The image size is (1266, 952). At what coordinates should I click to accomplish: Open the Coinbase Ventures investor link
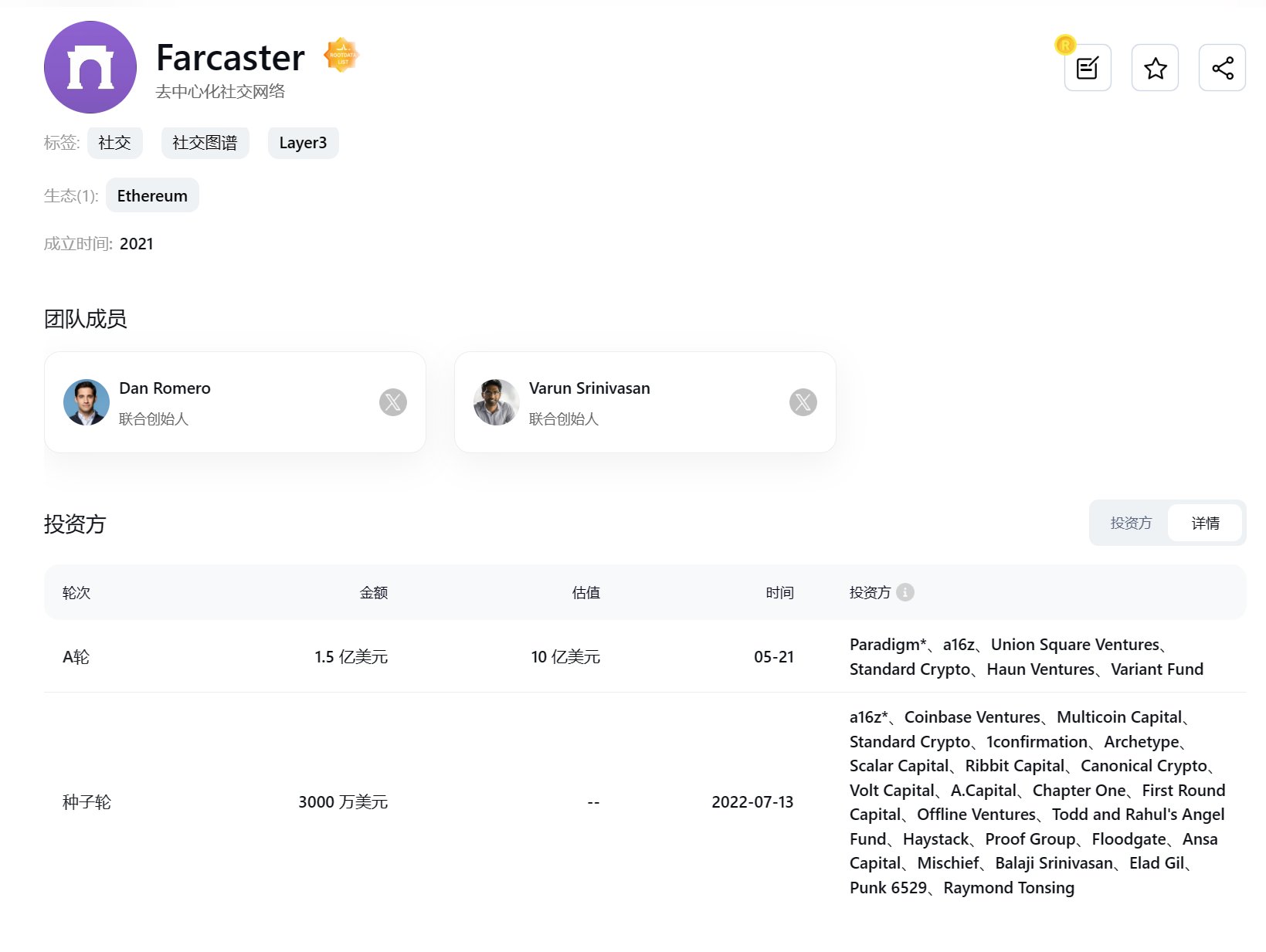[x=972, y=717]
